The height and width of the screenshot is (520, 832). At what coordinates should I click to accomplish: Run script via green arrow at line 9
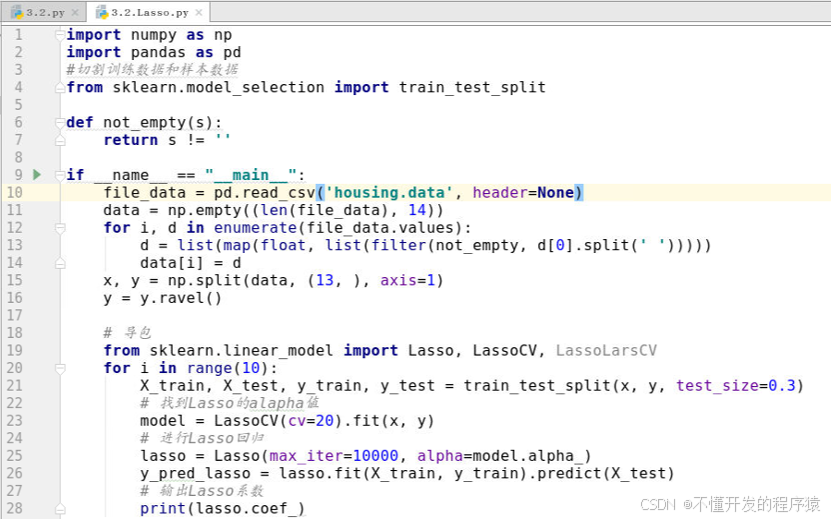(37, 175)
